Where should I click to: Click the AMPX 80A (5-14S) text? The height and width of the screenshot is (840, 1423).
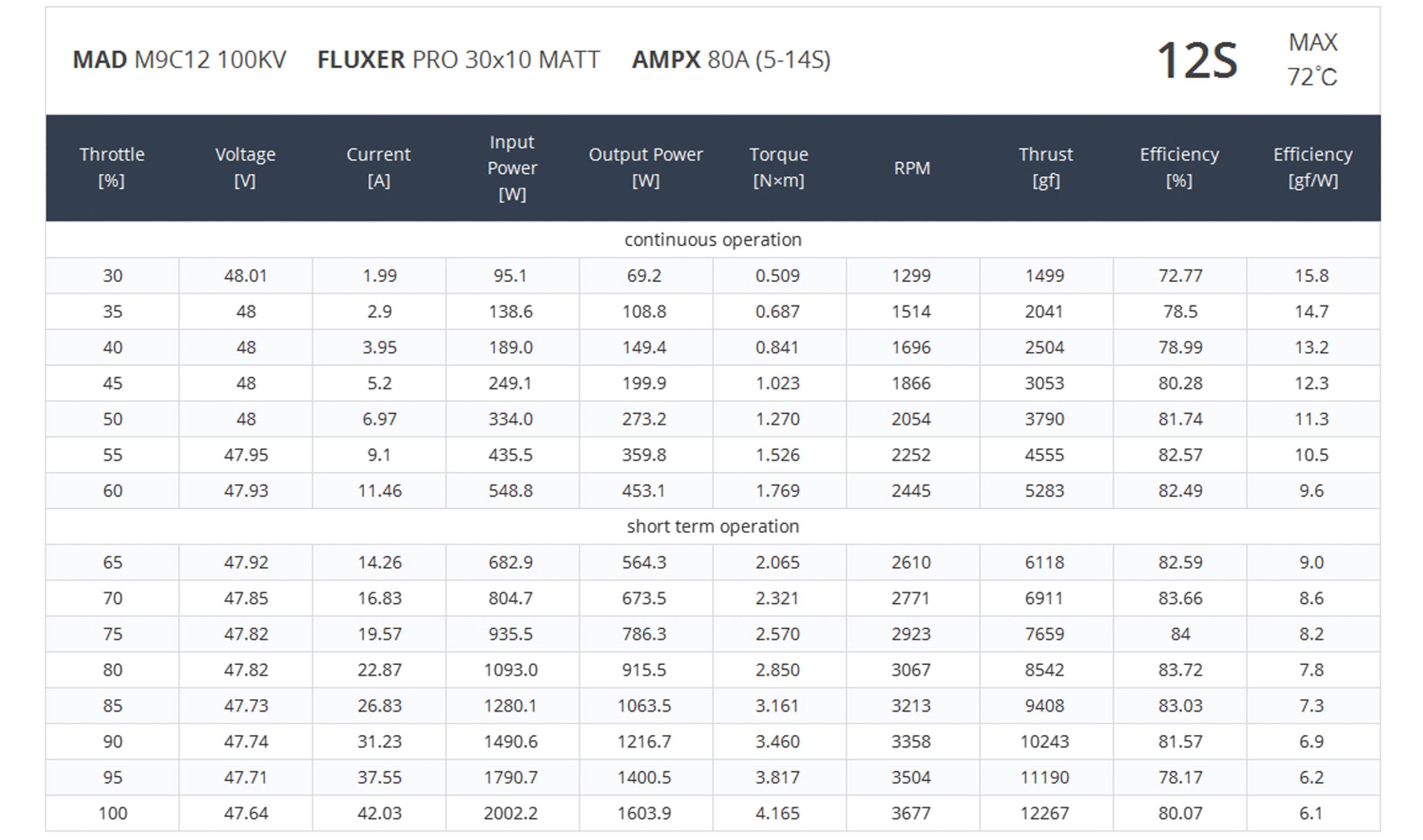(731, 60)
